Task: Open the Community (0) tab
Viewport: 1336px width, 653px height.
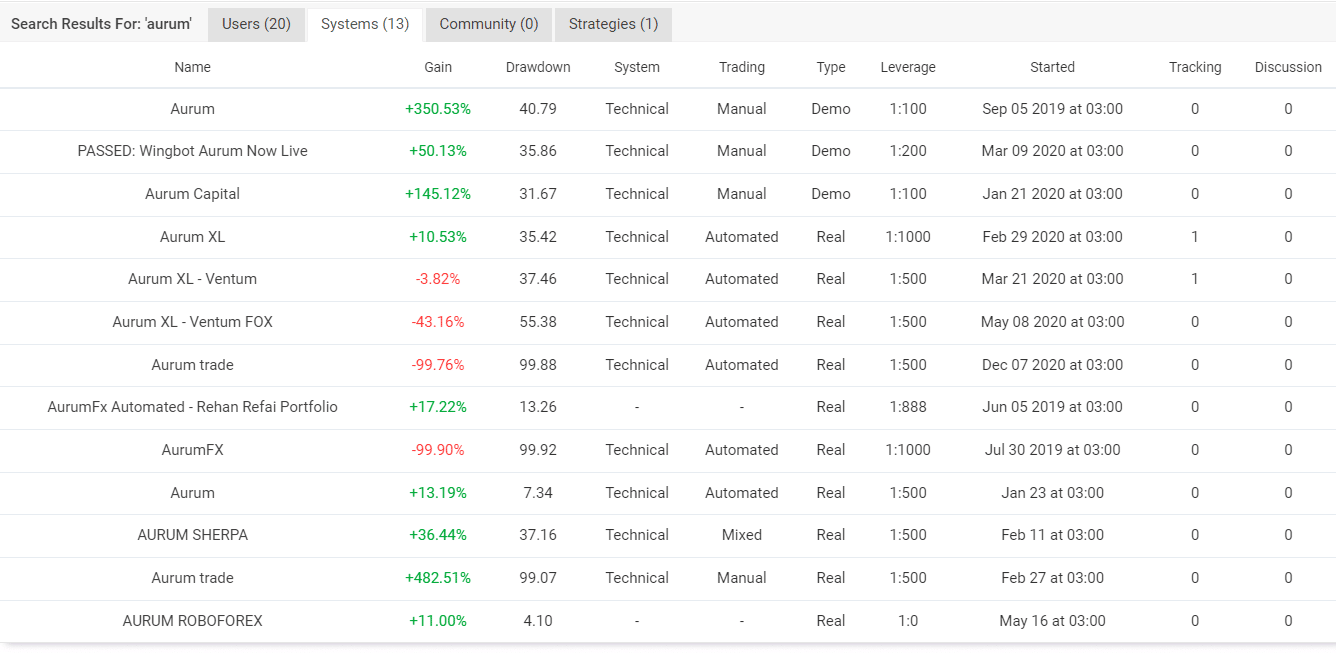Action: click(488, 24)
